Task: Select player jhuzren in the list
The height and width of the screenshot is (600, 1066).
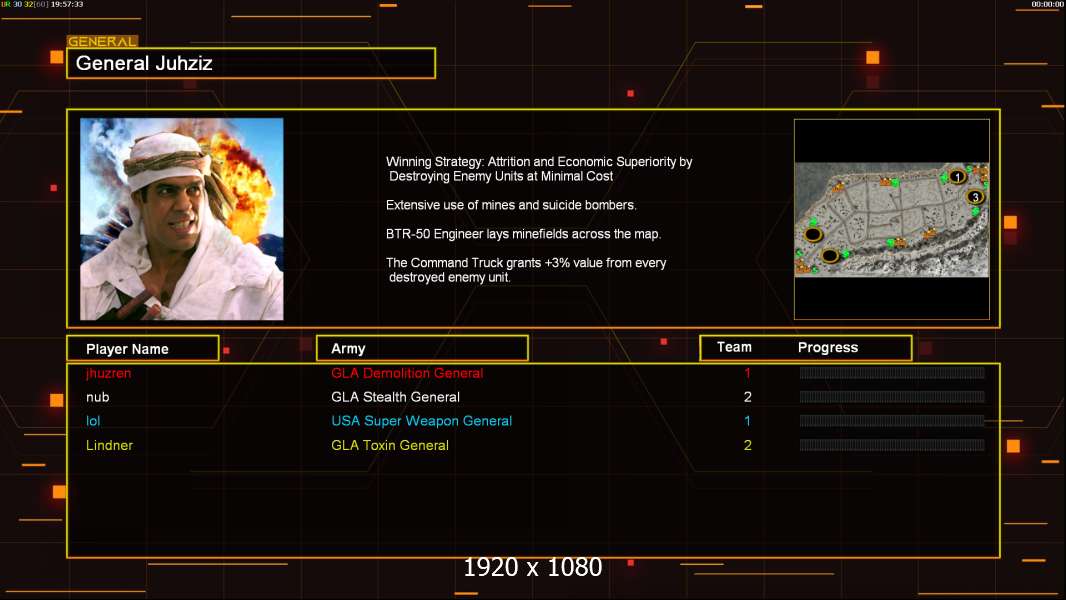Action: click(x=108, y=373)
